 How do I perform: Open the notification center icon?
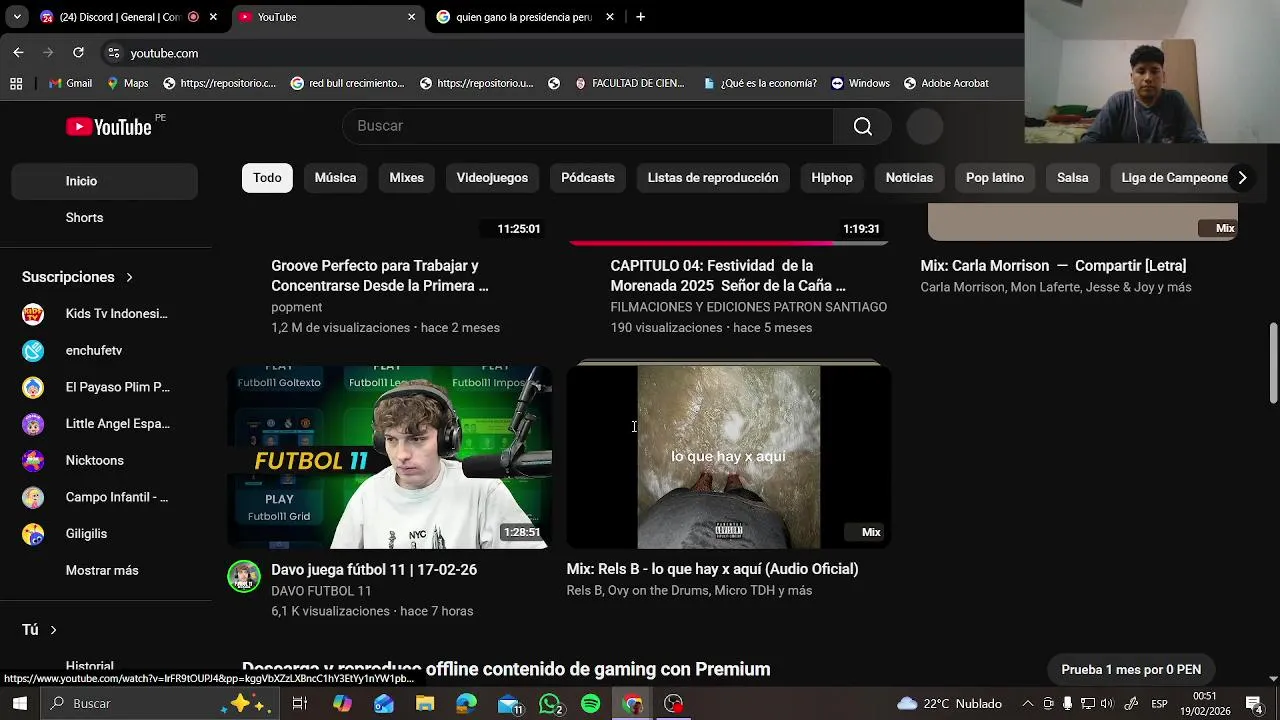[1254, 703]
